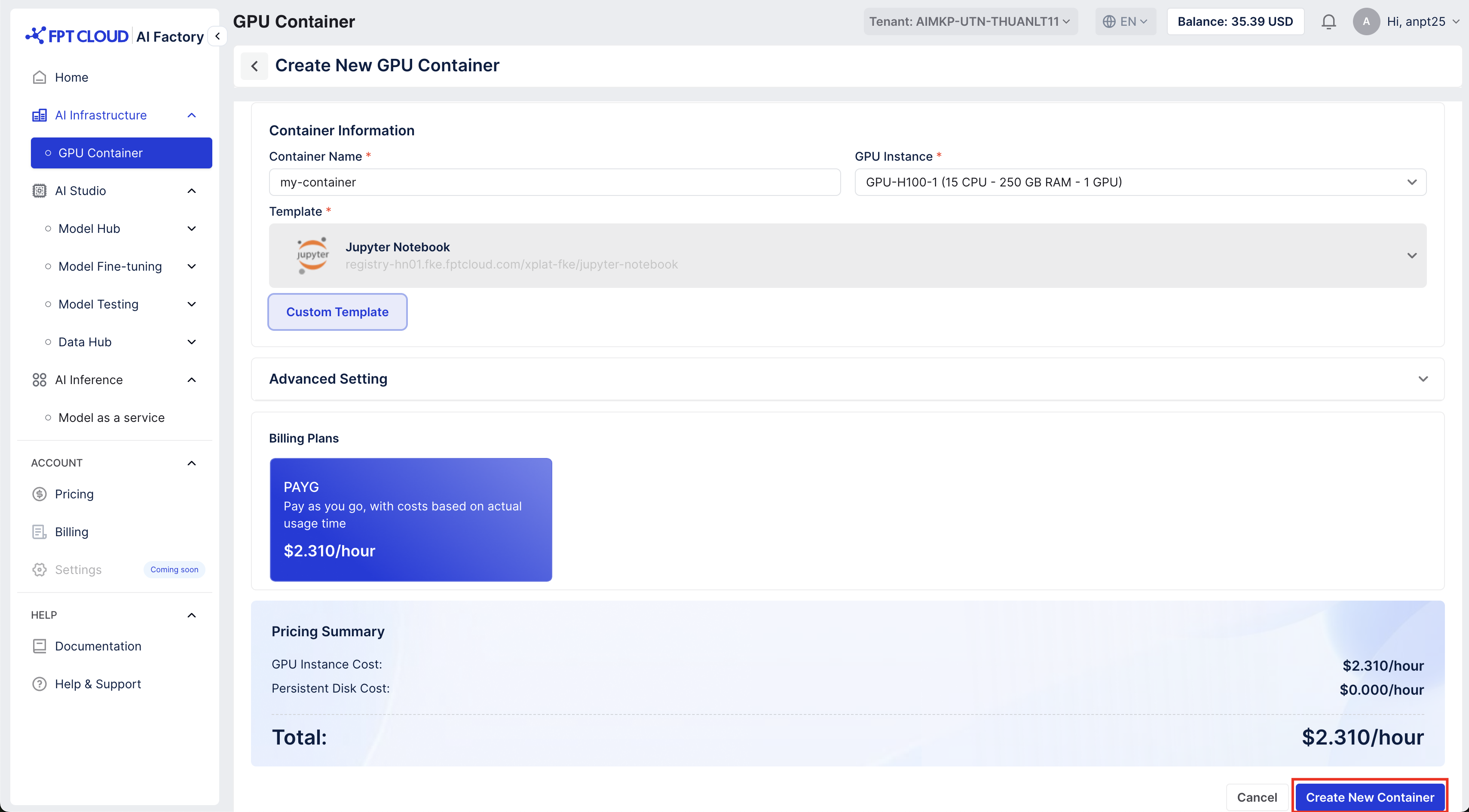The width and height of the screenshot is (1469, 812).
Task: Expand the Model Fine-tuning submenu
Action: [x=192, y=266]
